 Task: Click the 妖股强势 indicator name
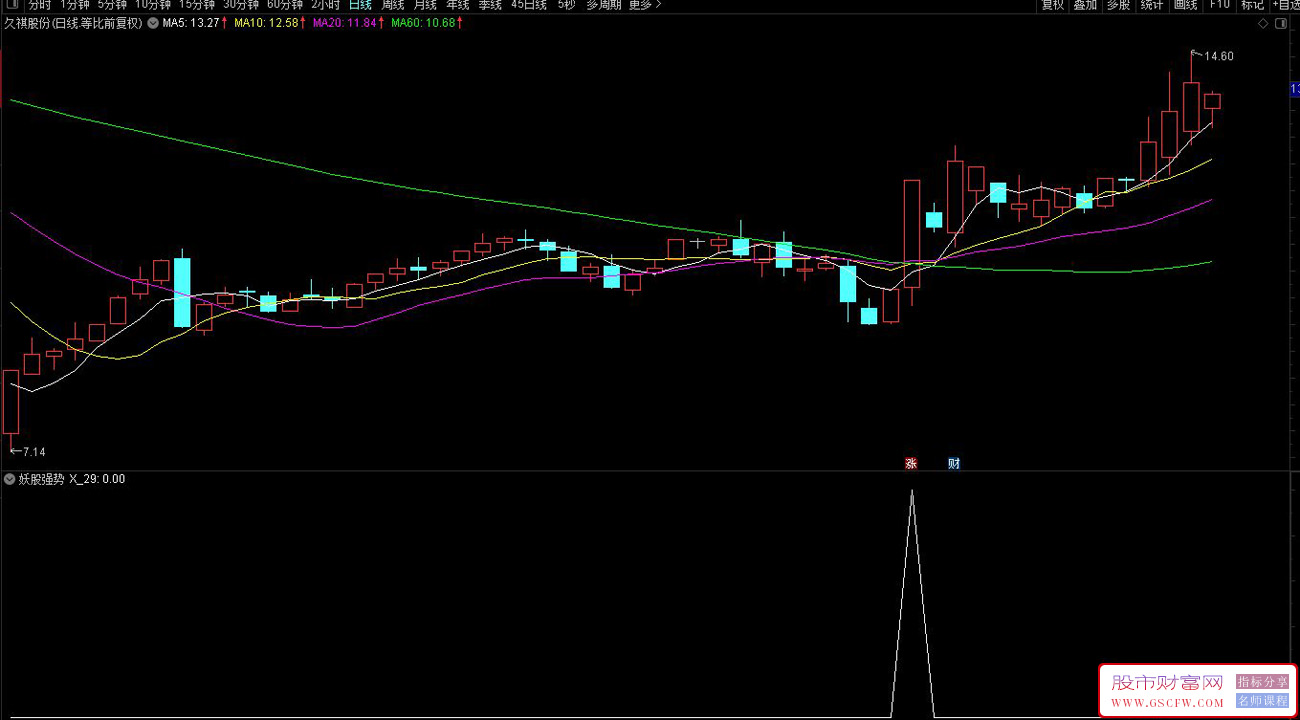[x=41, y=479]
